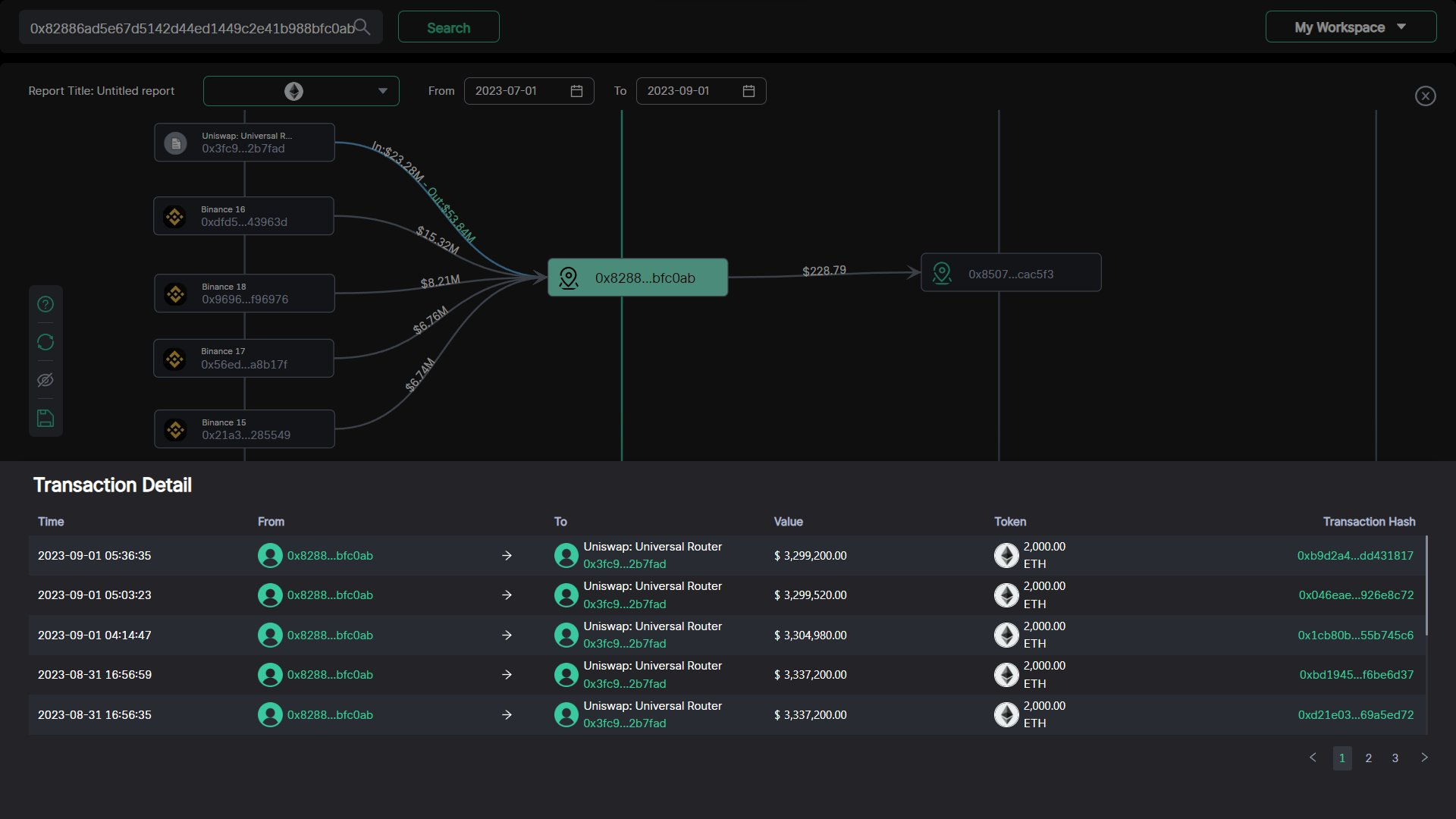Open the From date calendar icon
The image size is (1456, 819).
[x=576, y=91]
